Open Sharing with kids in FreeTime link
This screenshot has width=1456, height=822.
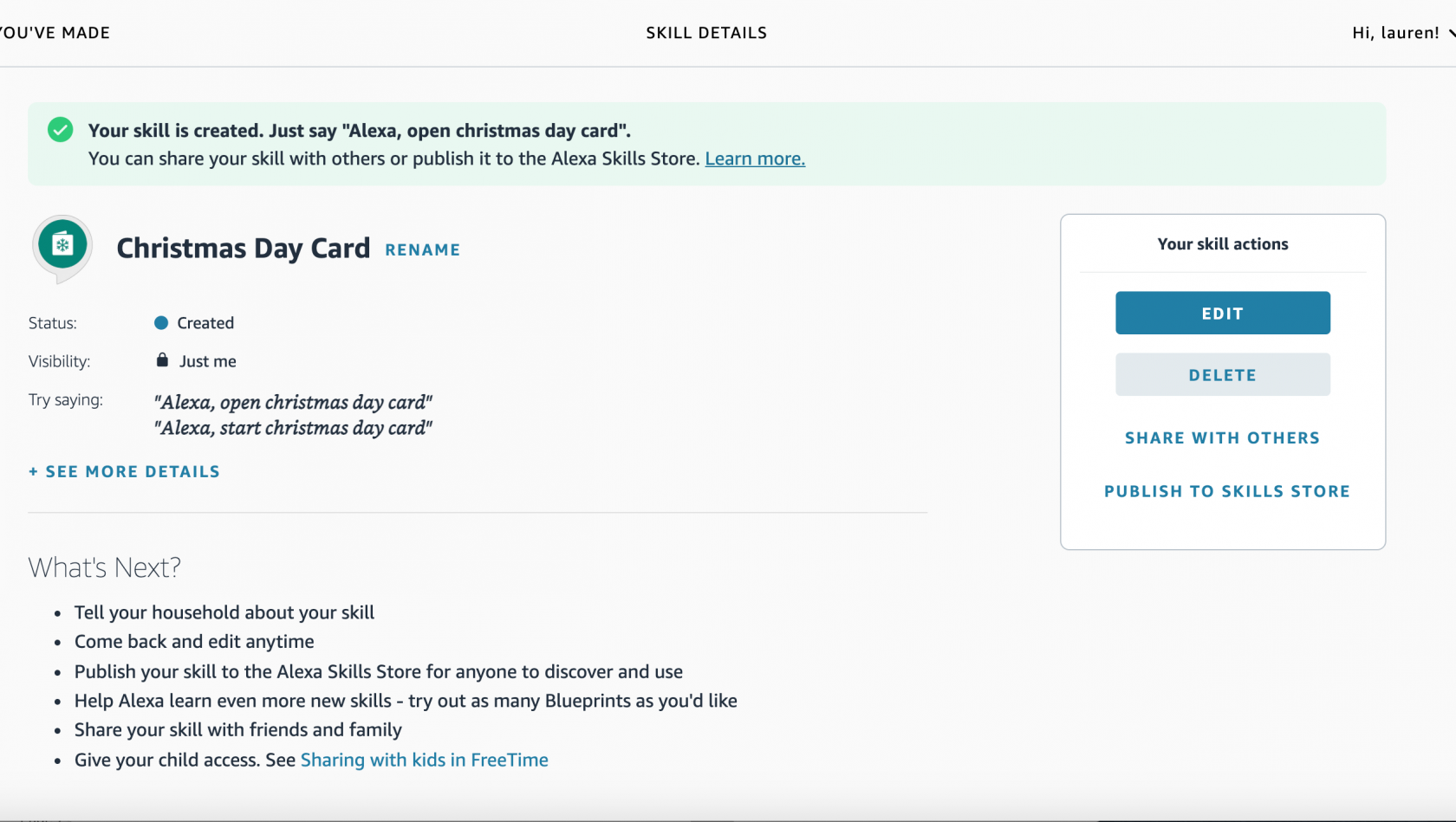tap(424, 760)
